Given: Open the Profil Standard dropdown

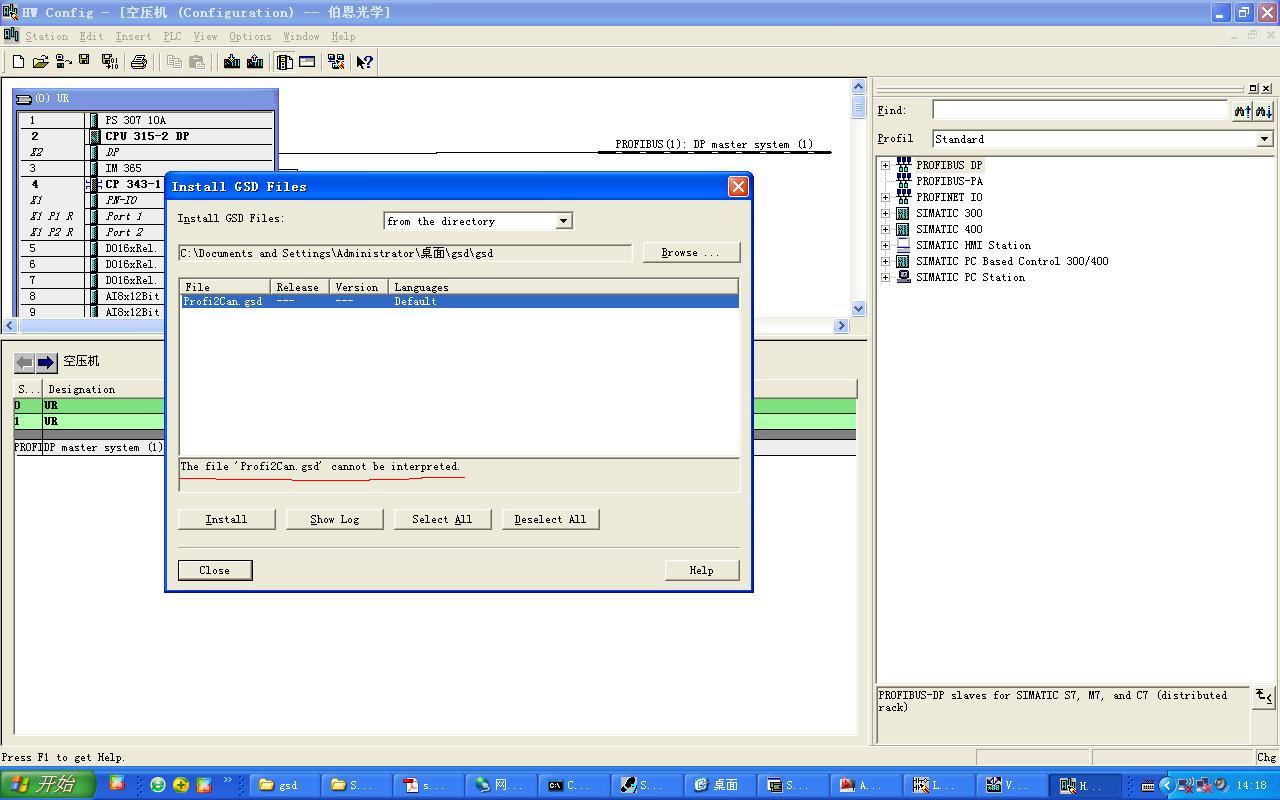Looking at the screenshot, I should [x=1264, y=139].
